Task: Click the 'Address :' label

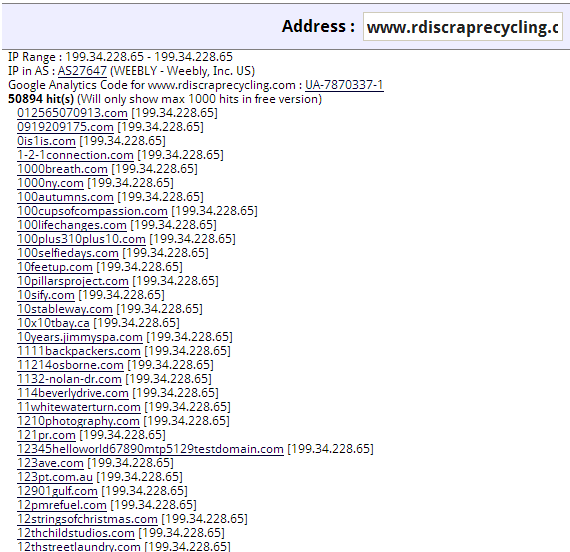Action: tap(318, 26)
